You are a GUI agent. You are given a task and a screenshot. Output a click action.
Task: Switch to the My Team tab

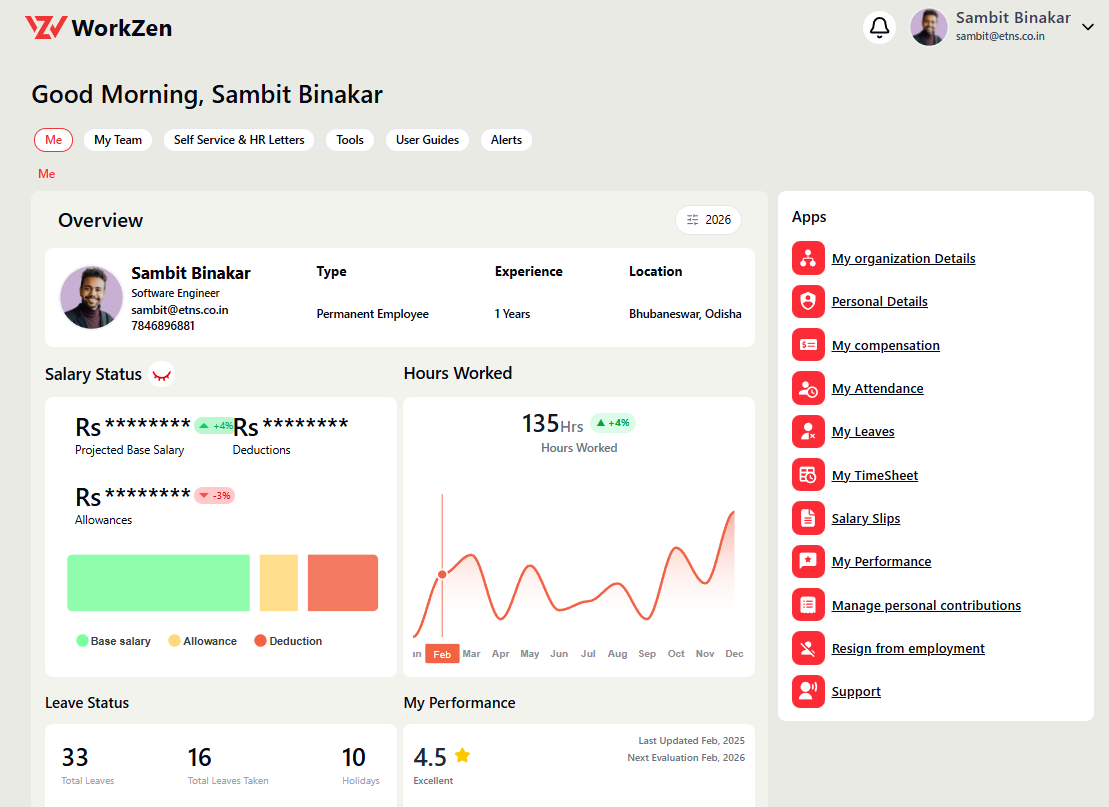click(118, 140)
